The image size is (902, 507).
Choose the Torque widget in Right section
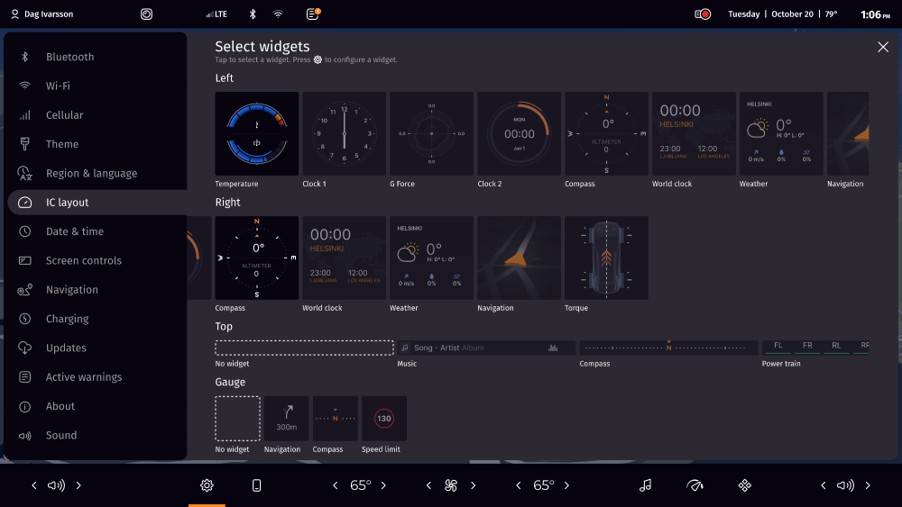[x=606, y=258]
